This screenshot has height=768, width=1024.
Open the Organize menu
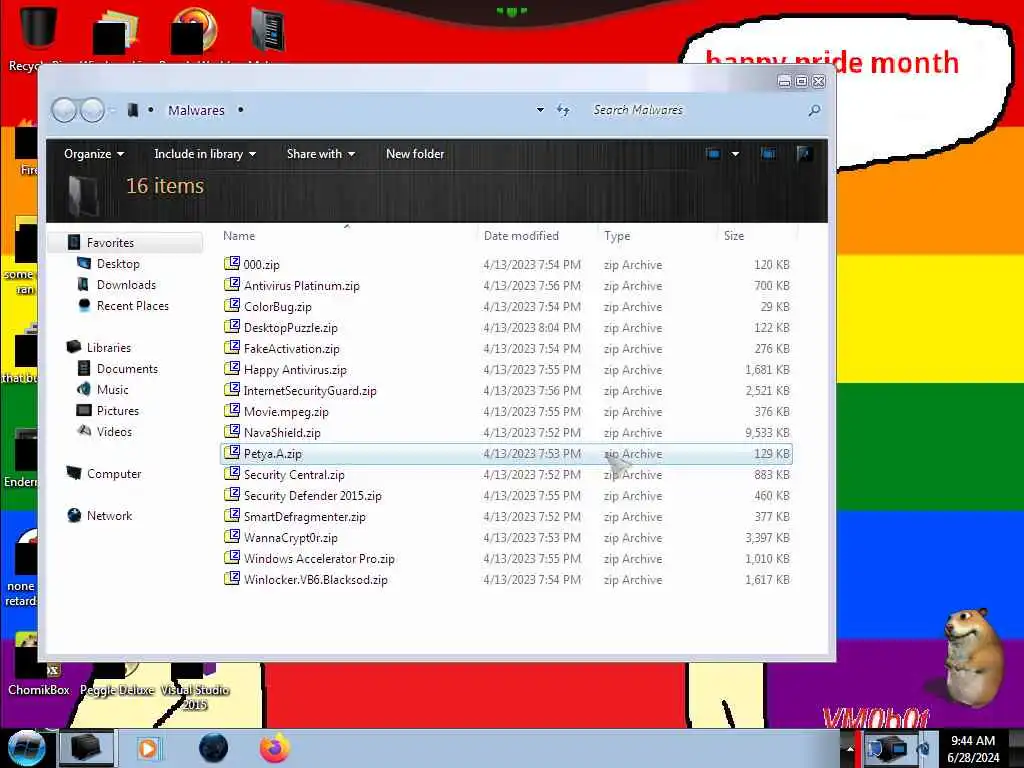pyautogui.click(x=94, y=154)
